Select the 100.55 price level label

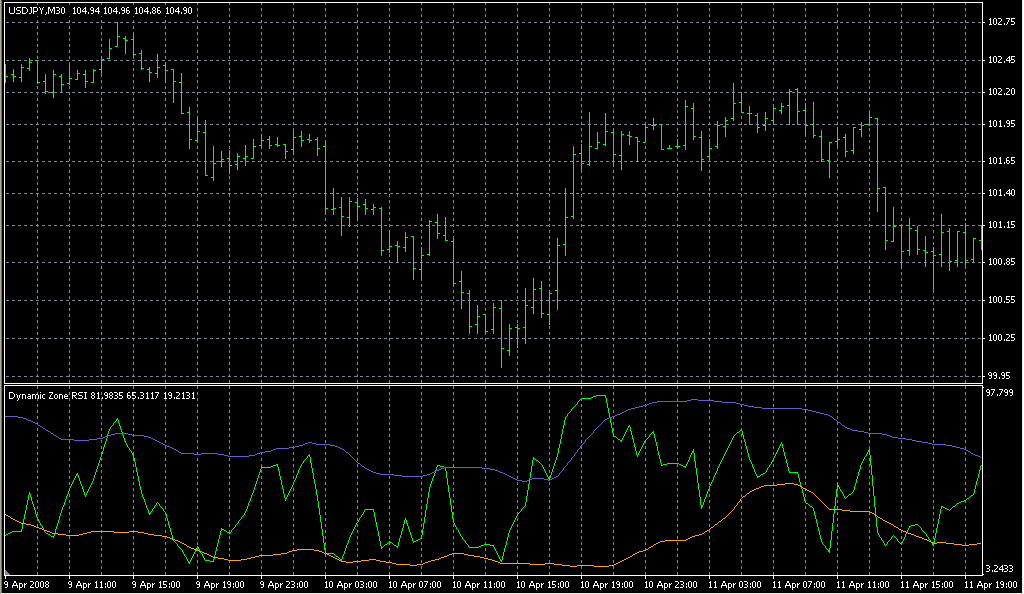coord(1000,300)
